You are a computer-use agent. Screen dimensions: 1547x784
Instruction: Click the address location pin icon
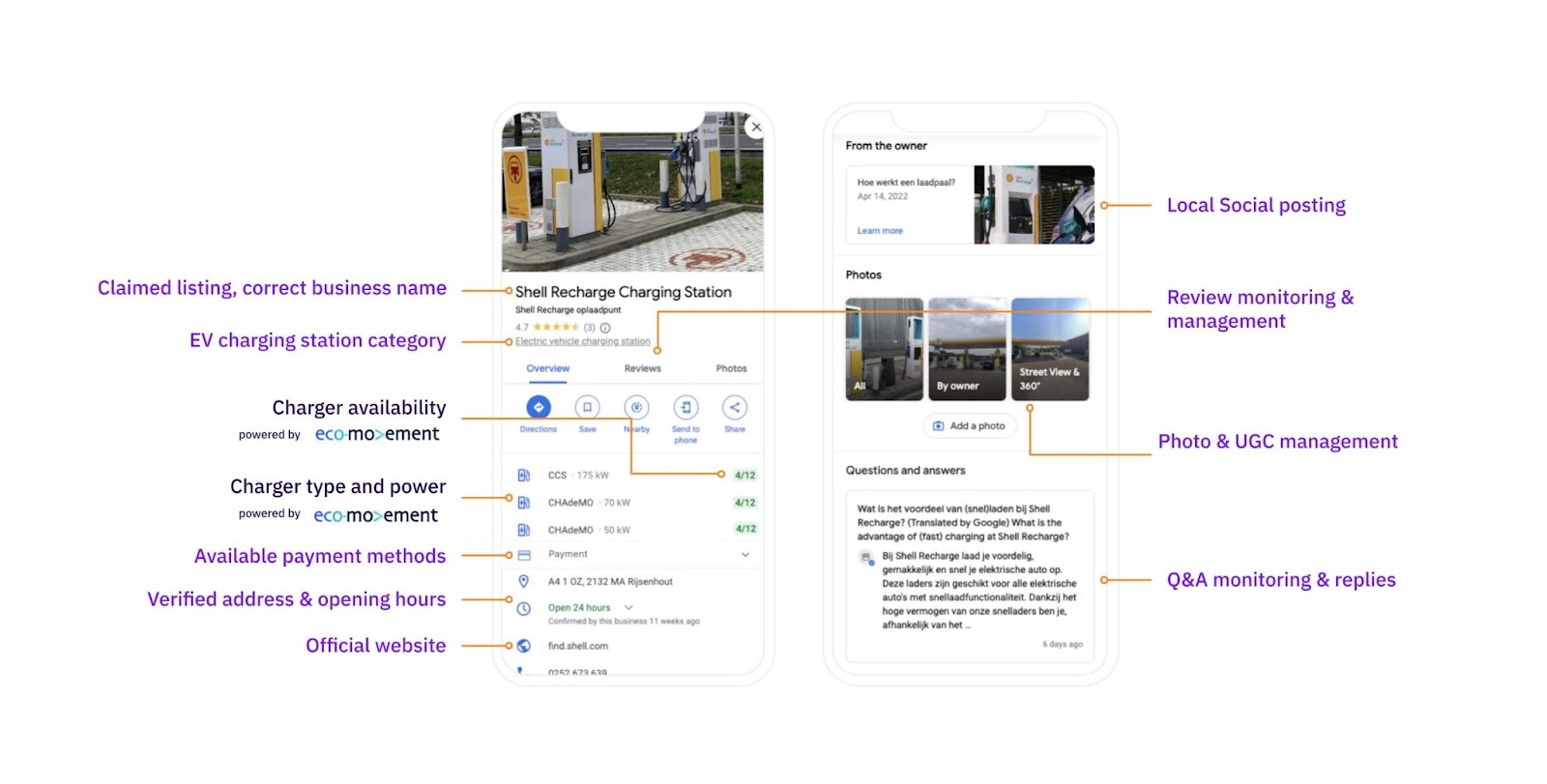click(523, 581)
